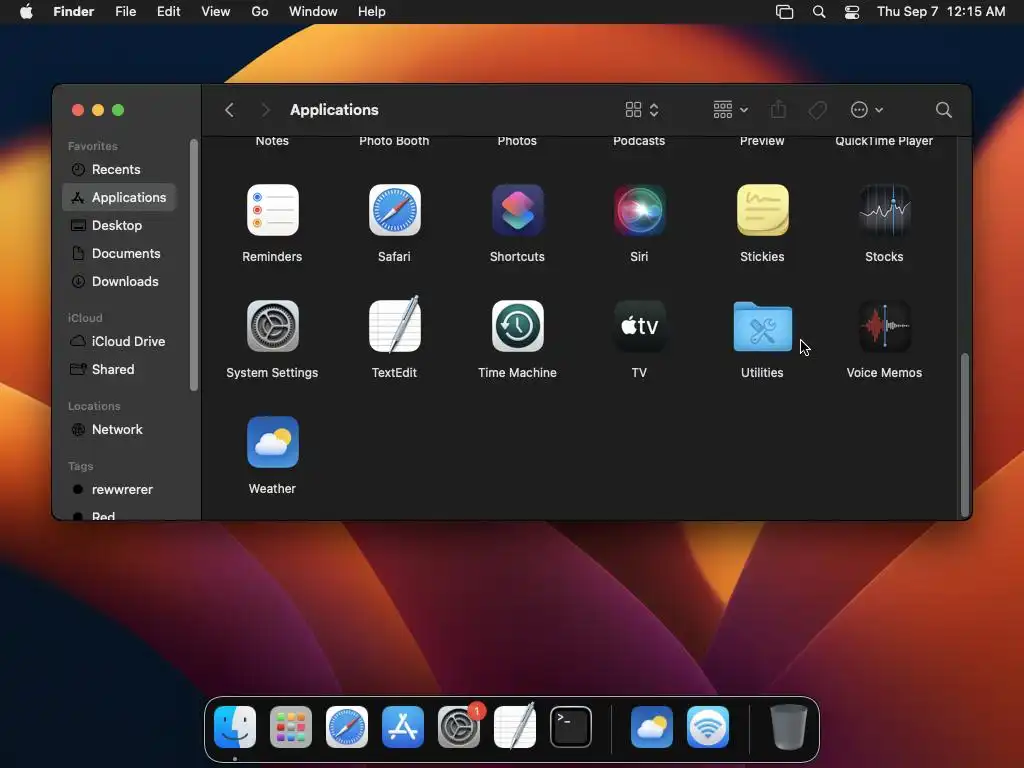
Task: Open the Finder search icon
Action: tap(943, 110)
